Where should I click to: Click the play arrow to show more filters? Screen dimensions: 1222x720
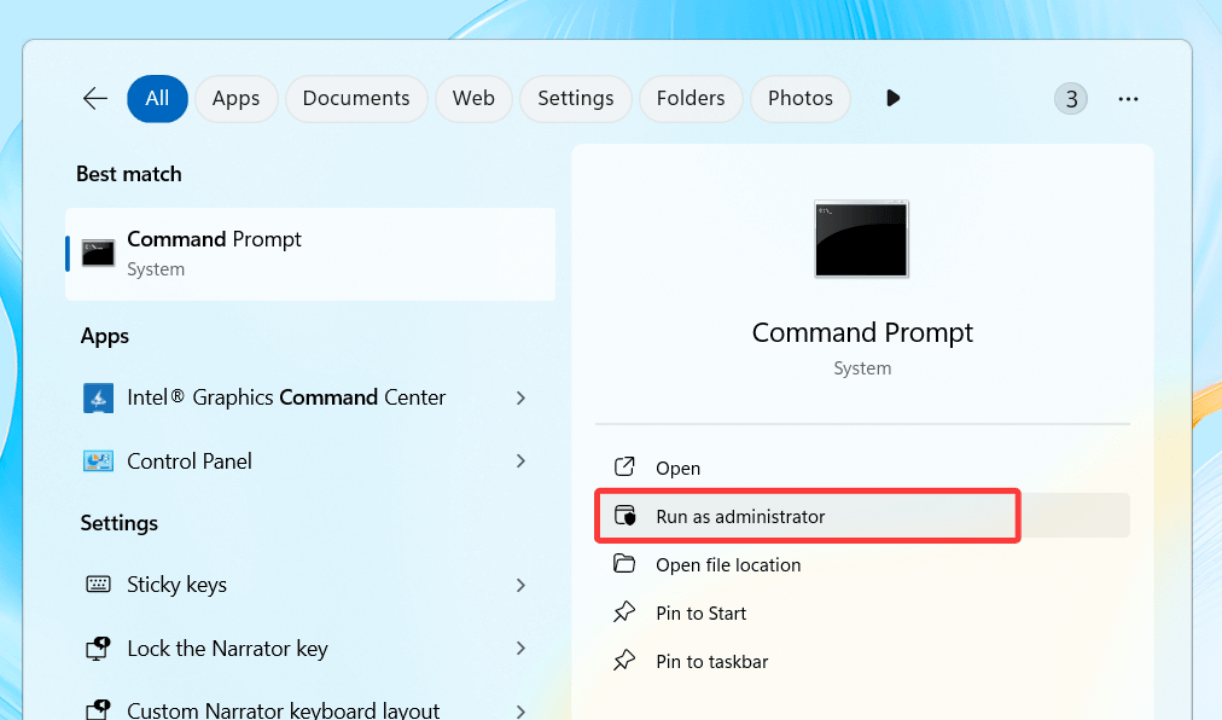tap(893, 98)
